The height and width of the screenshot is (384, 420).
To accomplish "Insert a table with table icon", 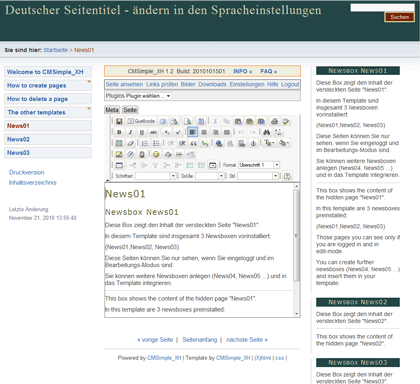I will pyautogui.click(x=119, y=165).
